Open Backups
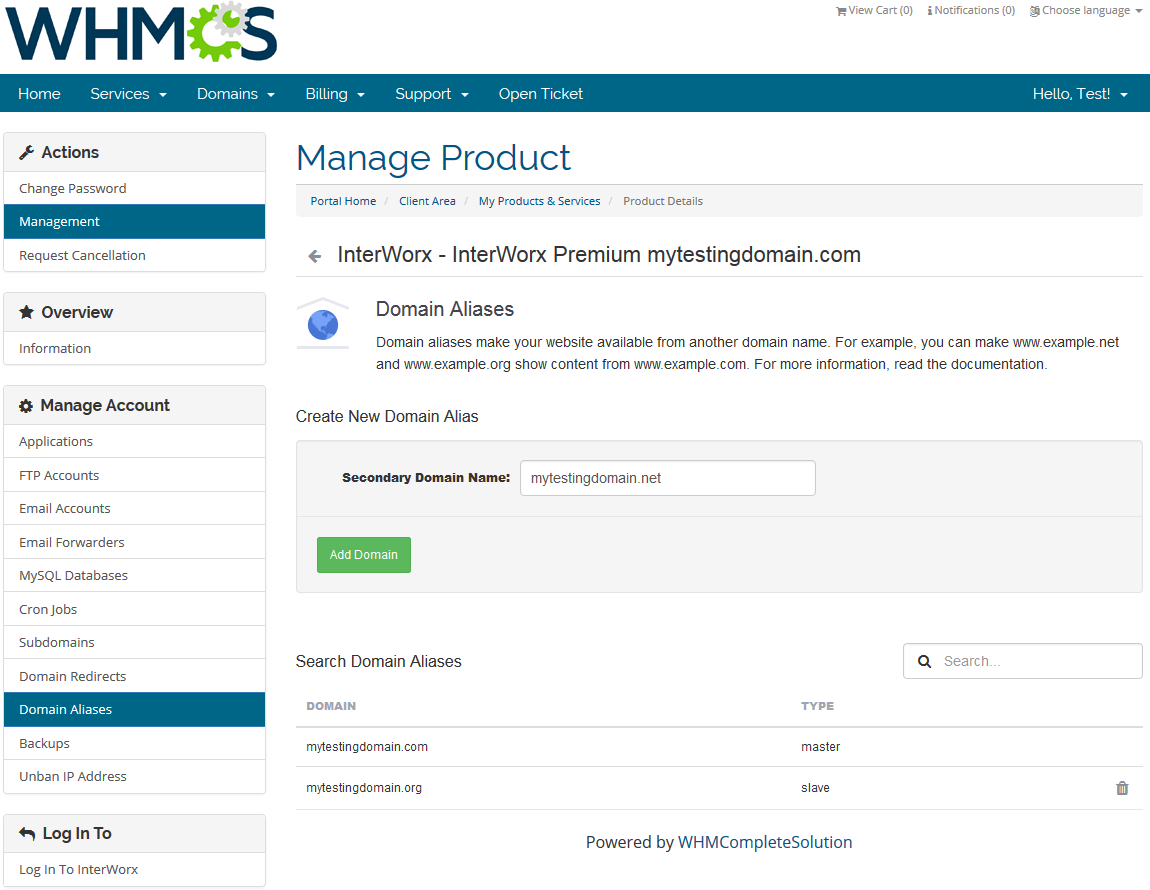 point(134,743)
